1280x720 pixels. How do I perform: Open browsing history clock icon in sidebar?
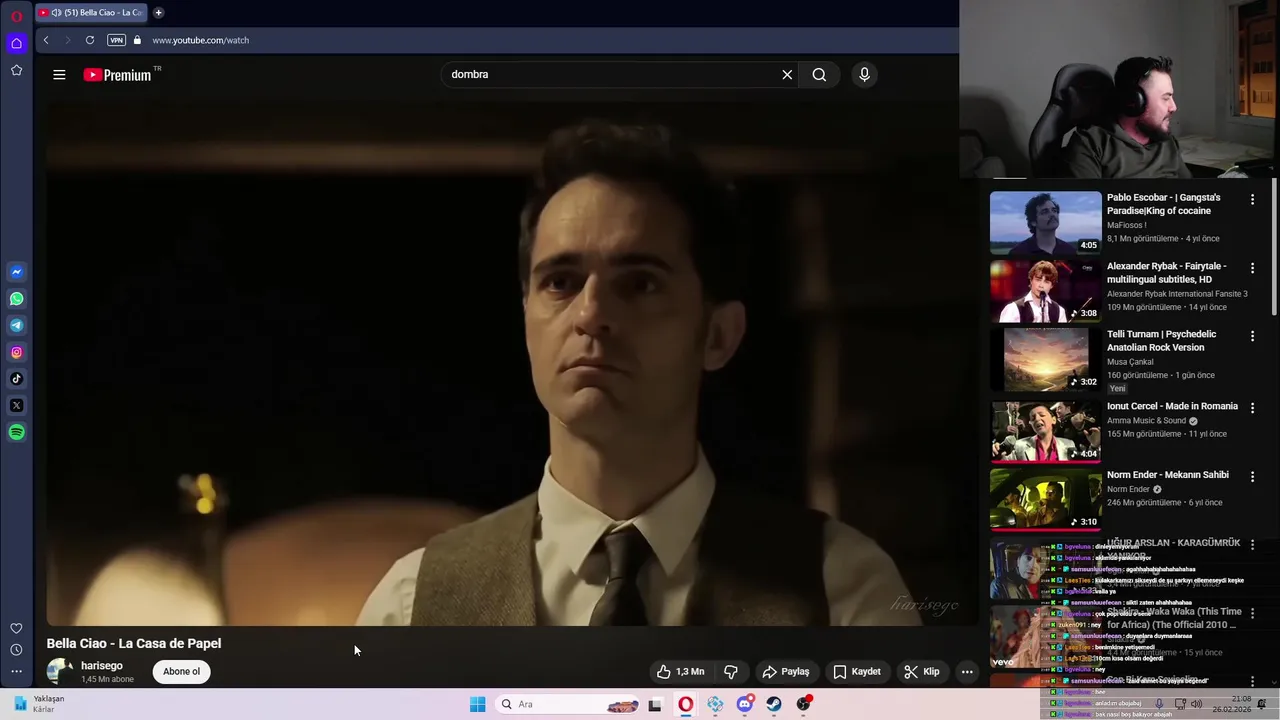pos(16,650)
